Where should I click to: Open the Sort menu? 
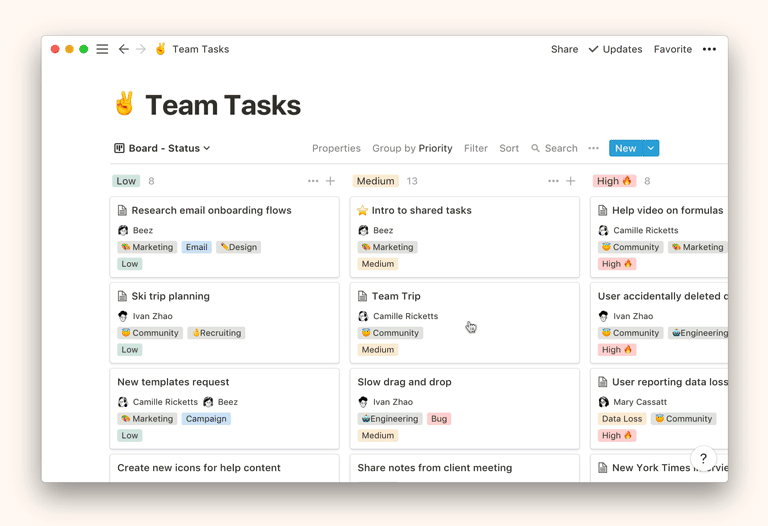tap(509, 148)
